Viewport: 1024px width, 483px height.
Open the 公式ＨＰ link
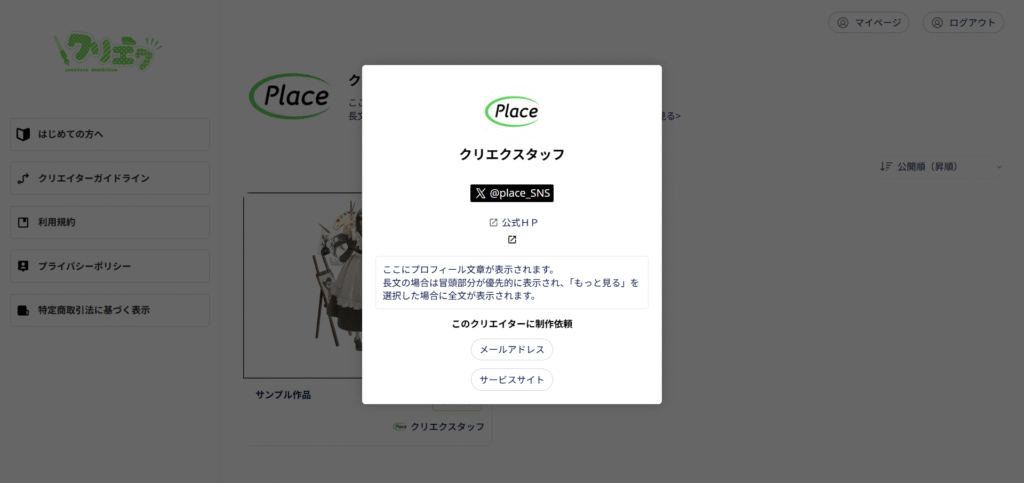pyautogui.click(x=520, y=223)
